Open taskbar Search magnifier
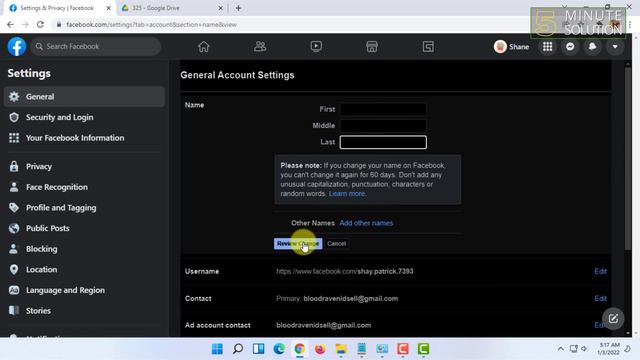Viewport: 640px width, 360px height. pos(238,349)
